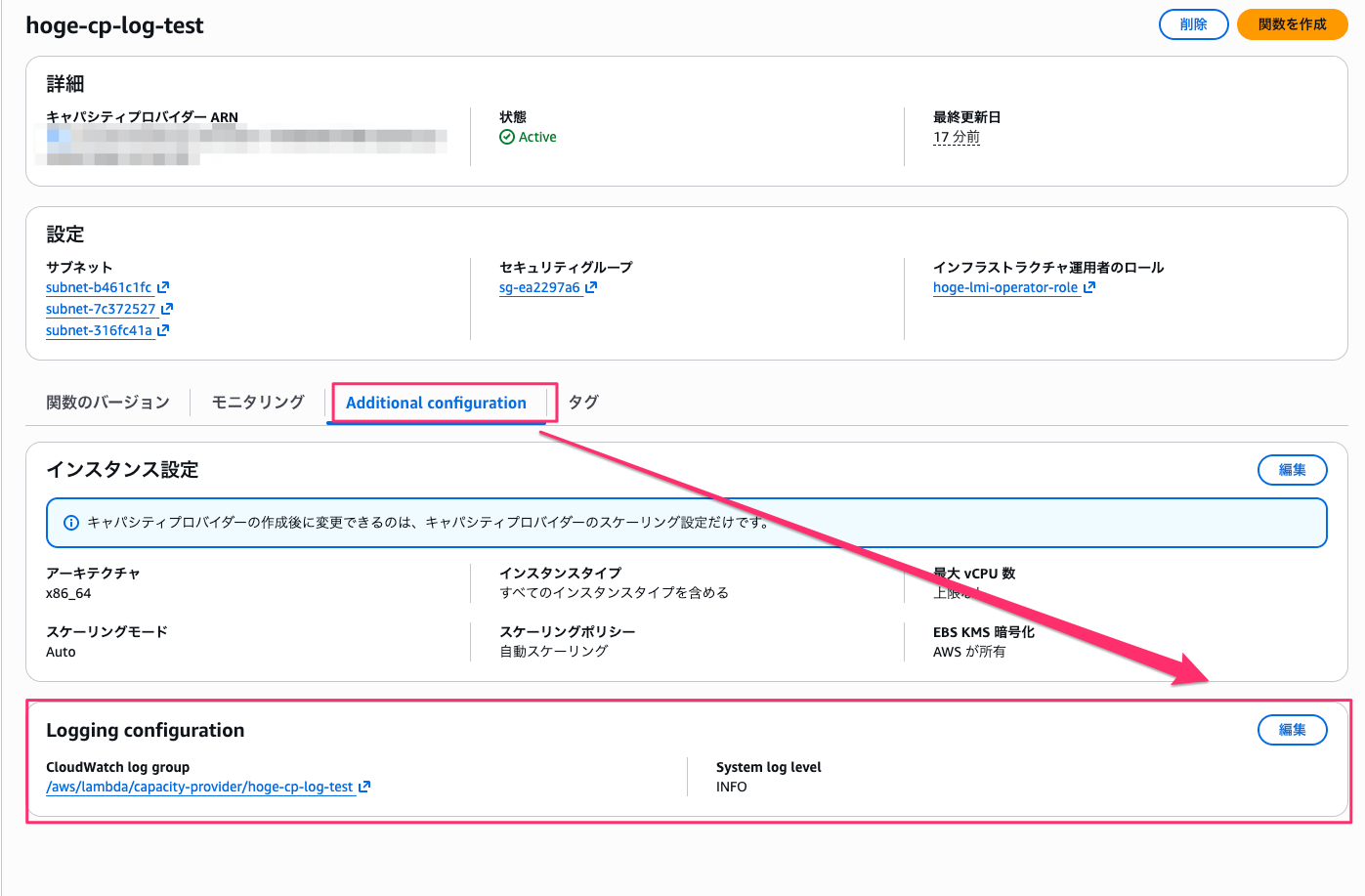Select the Additional configuration tab
The width and height of the screenshot is (1365, 896).
point(436,403)
